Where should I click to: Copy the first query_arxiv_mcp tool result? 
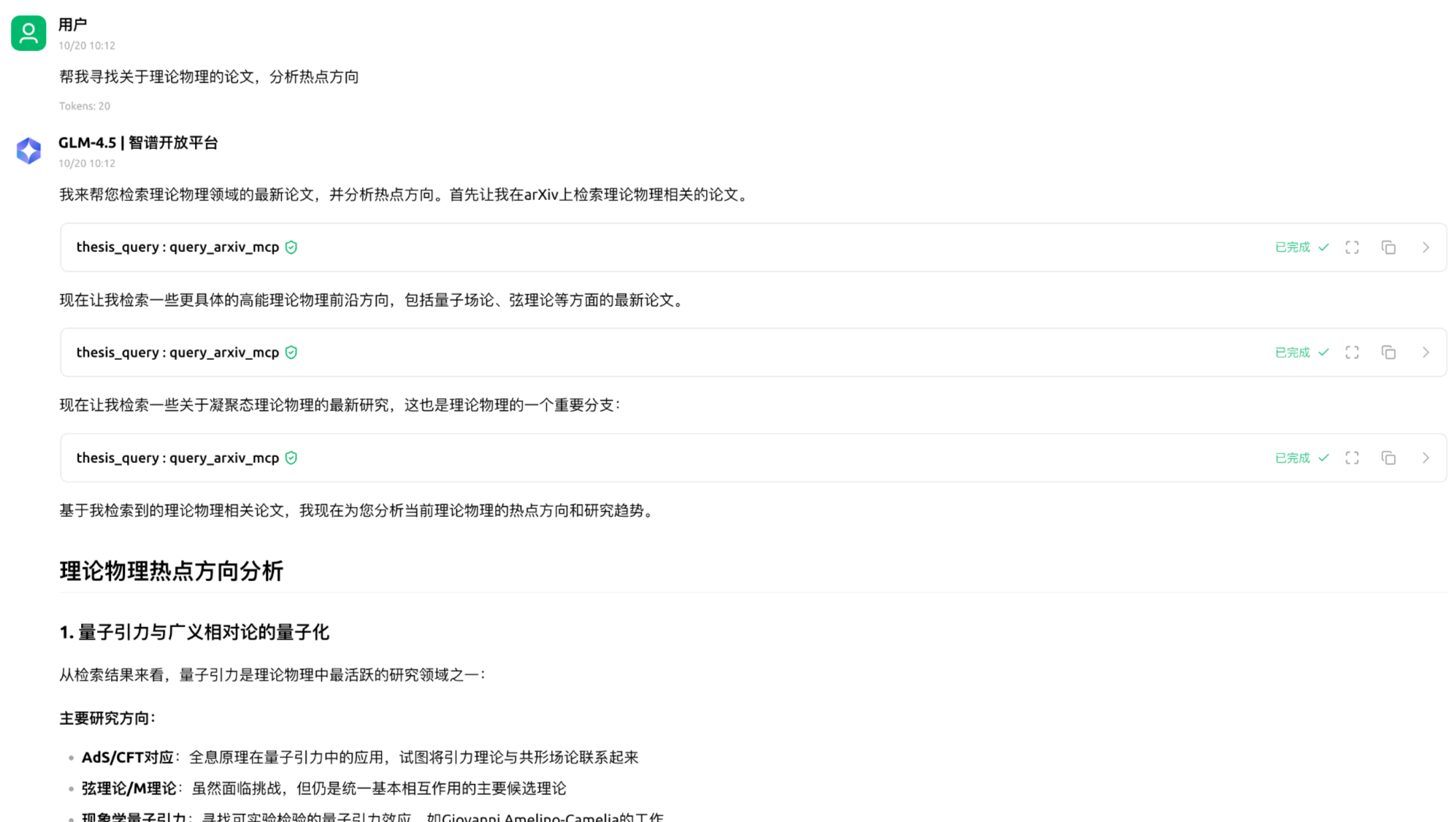coord(1388,247)
